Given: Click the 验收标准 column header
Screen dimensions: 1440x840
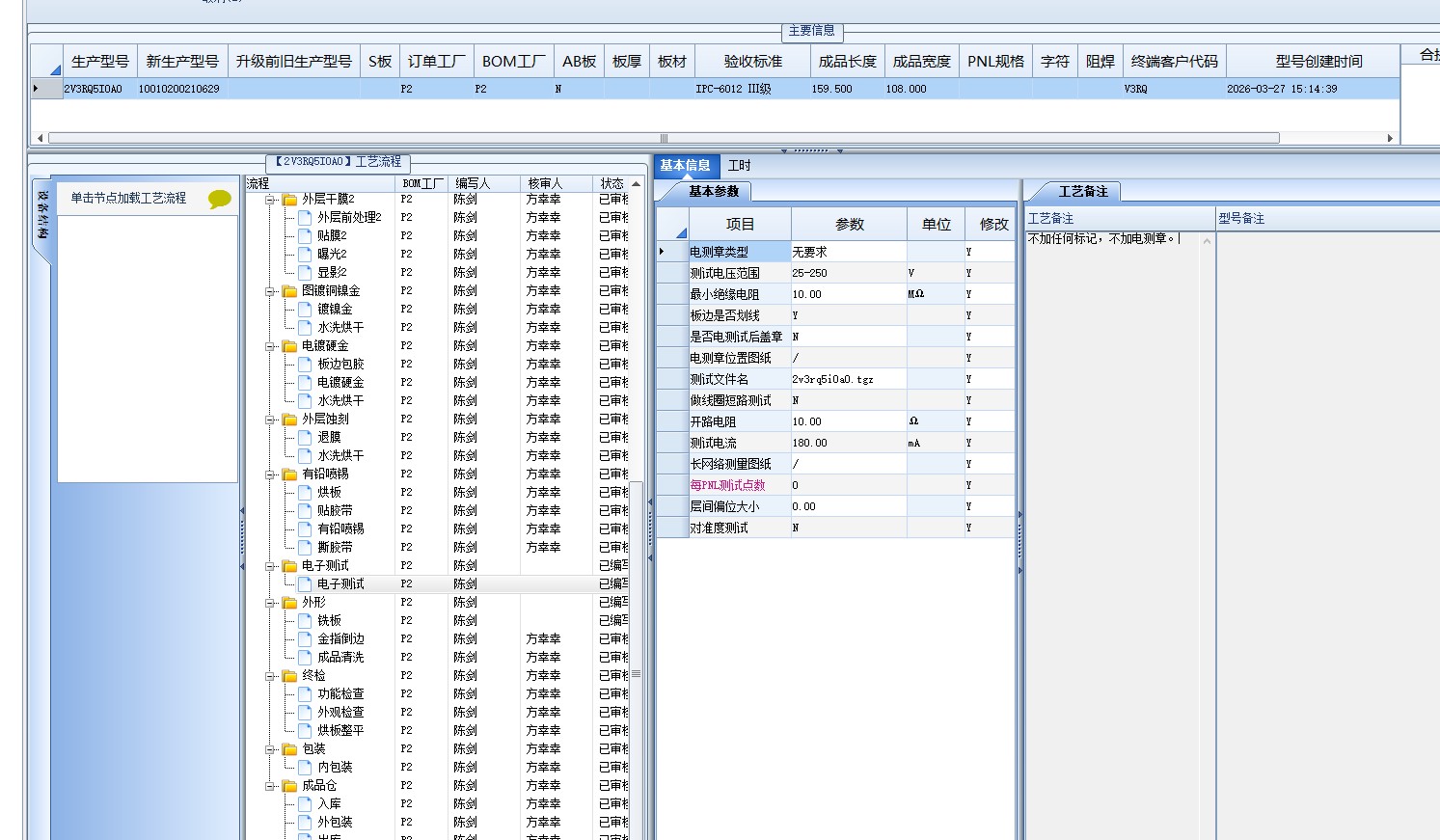Looking at the screenshot, I should tap(753, 62).
